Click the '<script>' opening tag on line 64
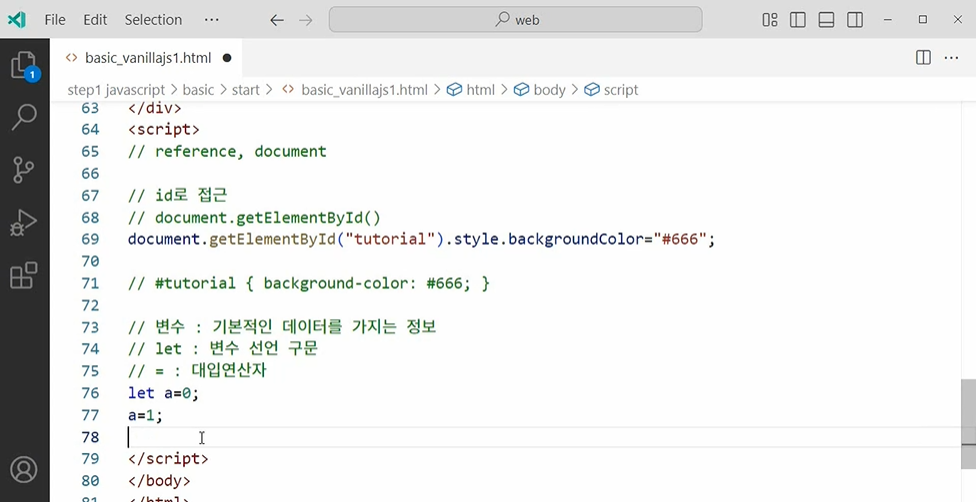 pyautogui.click(x=164, y=130)
